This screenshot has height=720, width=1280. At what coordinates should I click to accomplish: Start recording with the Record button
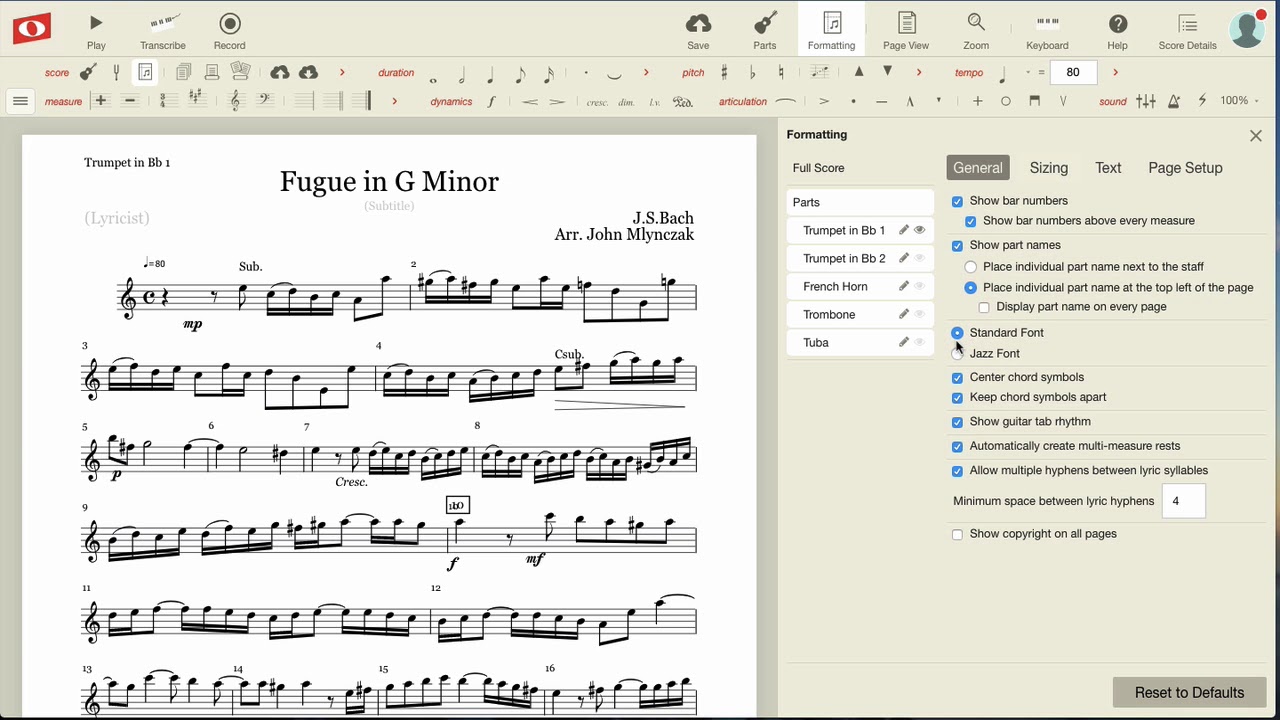[x=229, y=29]
